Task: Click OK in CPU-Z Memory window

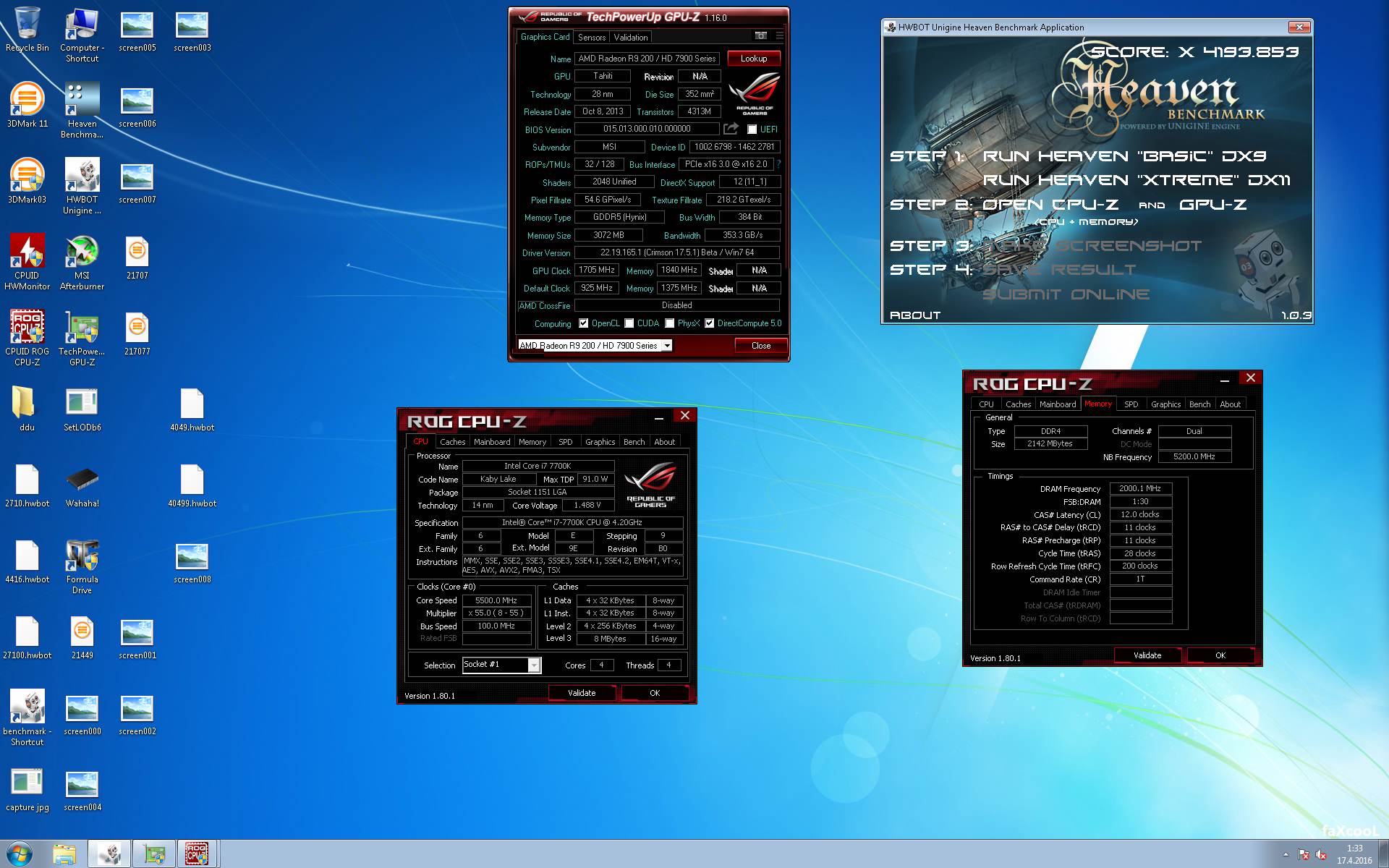Action: 1220,655
